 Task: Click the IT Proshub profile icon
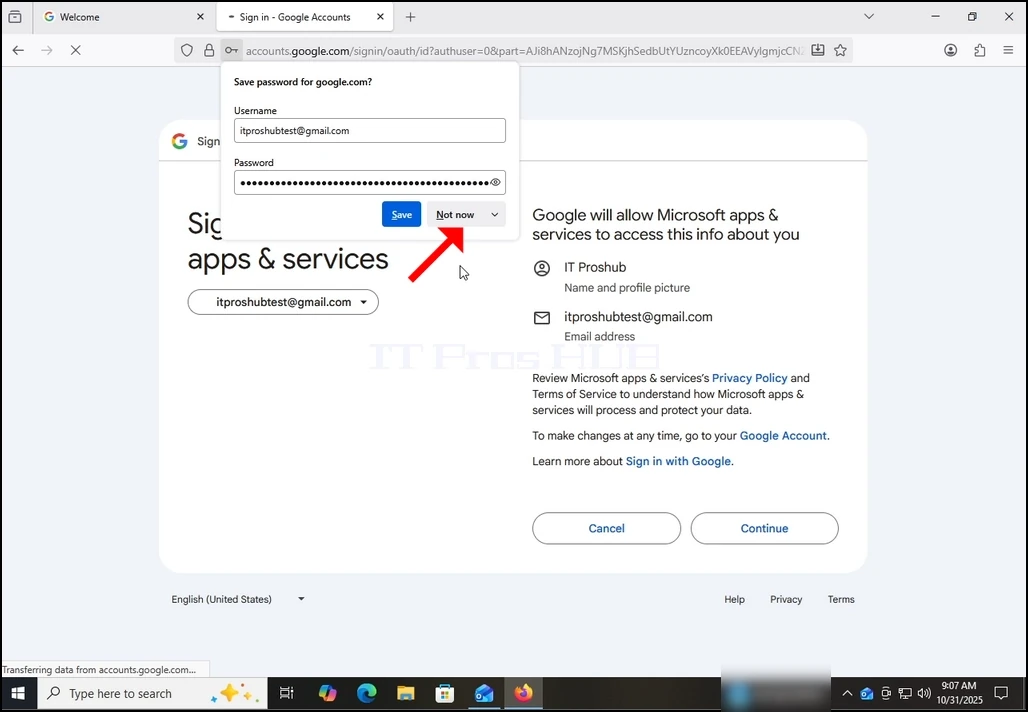tap(542, 268)
